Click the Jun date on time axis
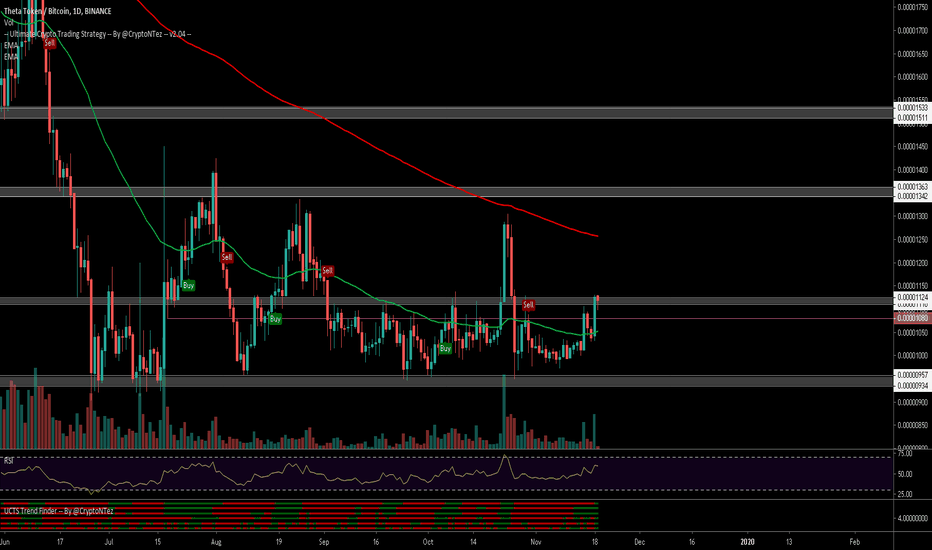 (x=5, y=542)
